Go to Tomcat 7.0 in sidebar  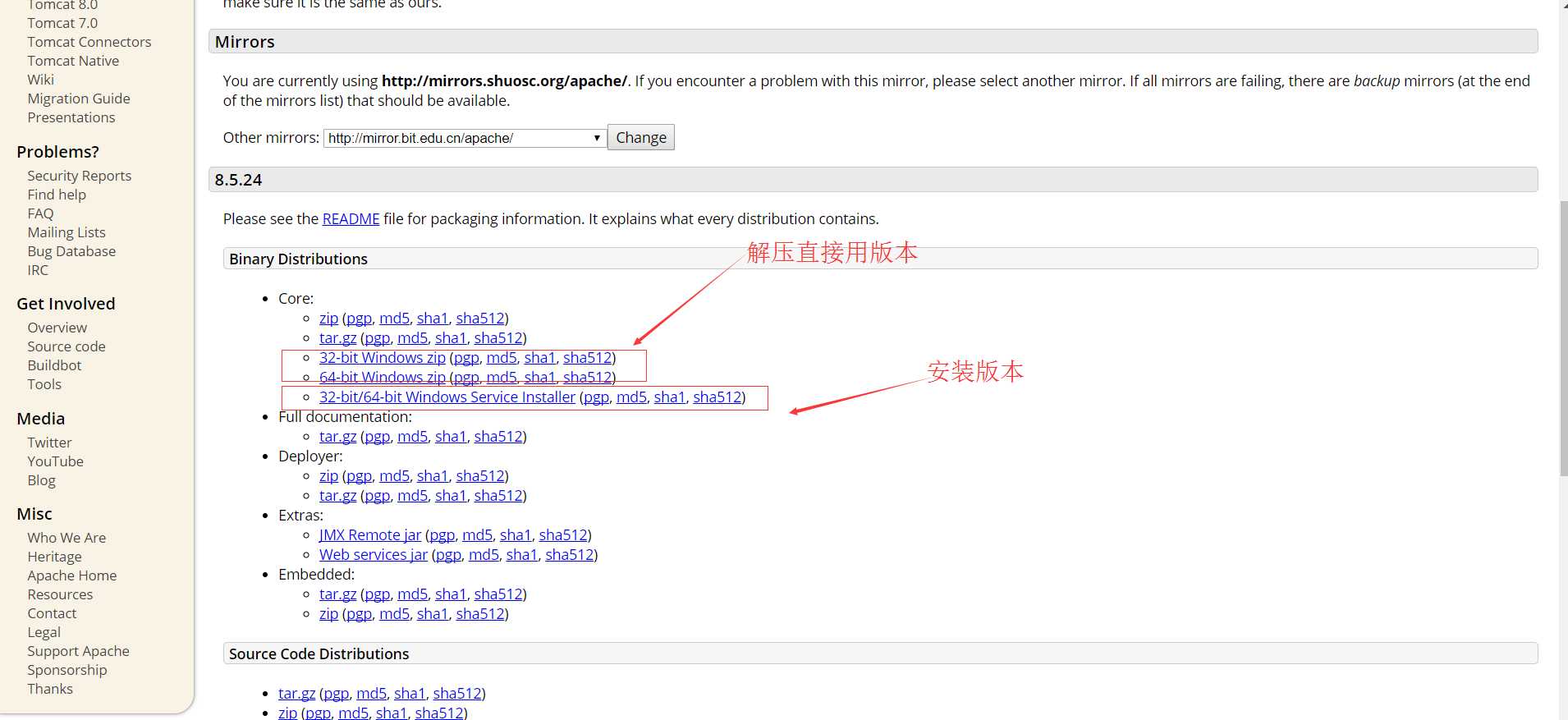(62, 23)
